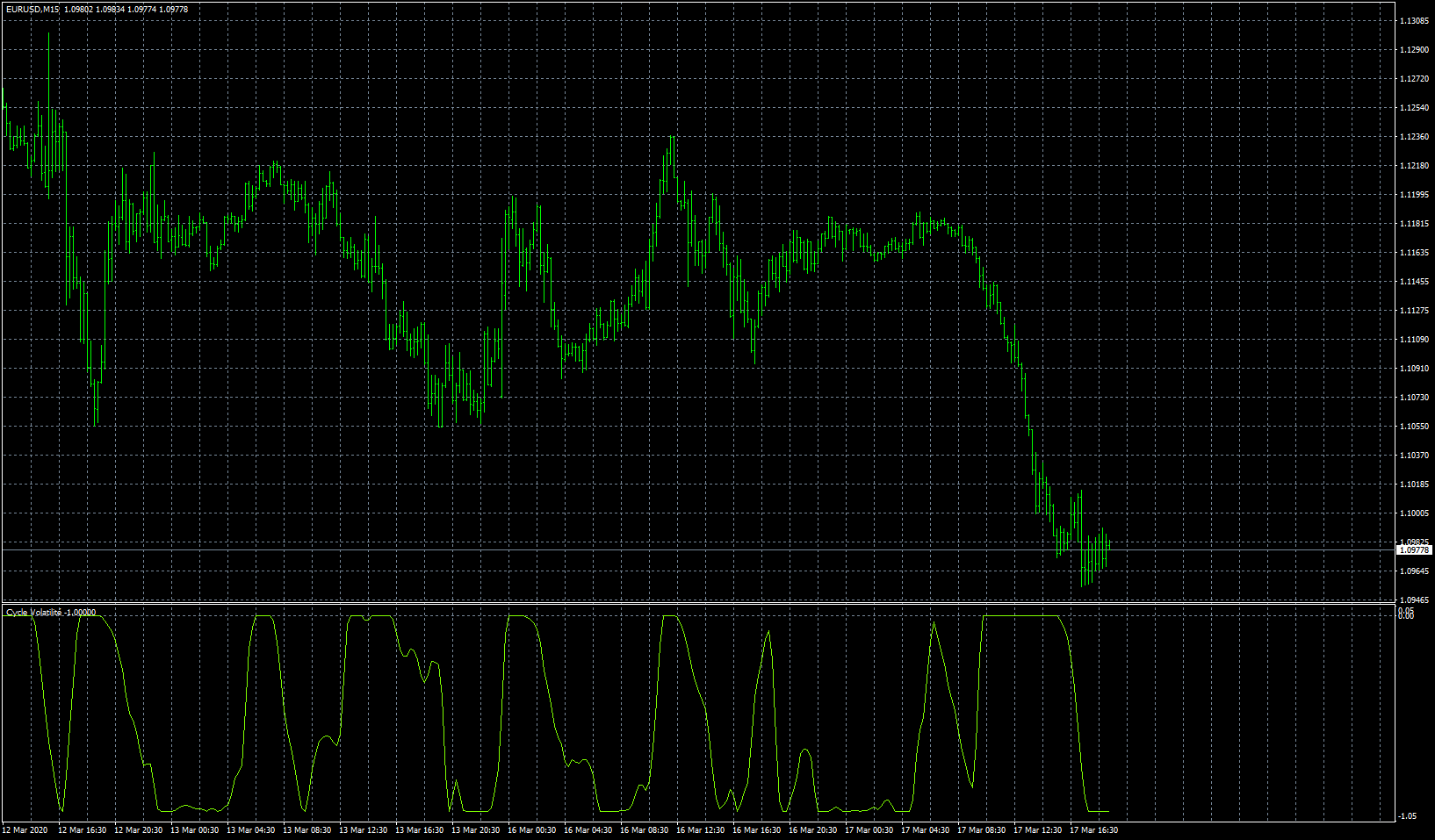Click time axis label 13 Mar 12:30
1435x840 pixels.
pos(364,830)
